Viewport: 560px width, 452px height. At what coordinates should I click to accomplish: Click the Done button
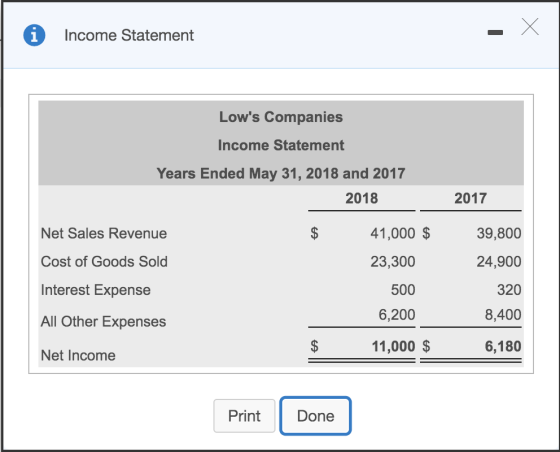(x=315, y=416)
